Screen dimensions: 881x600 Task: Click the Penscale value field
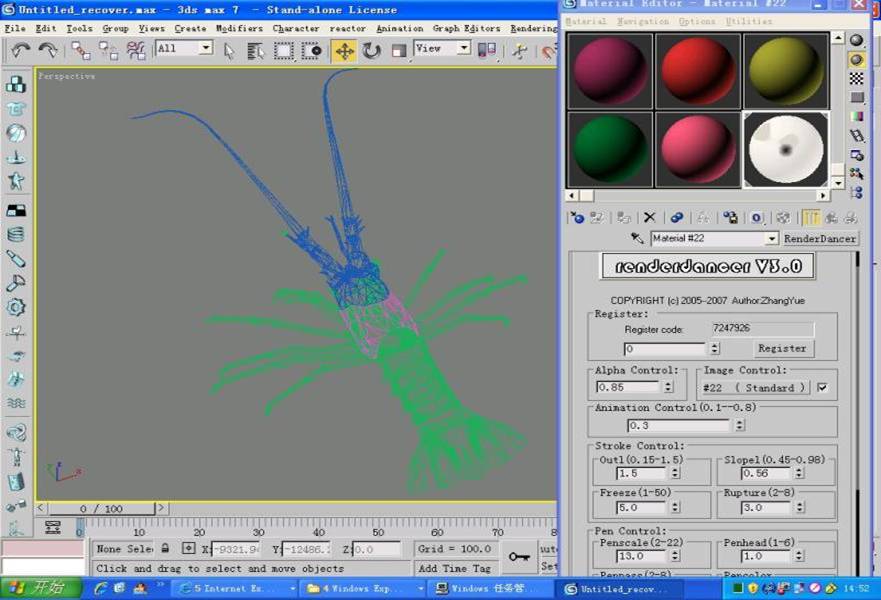tap(642, 556)
